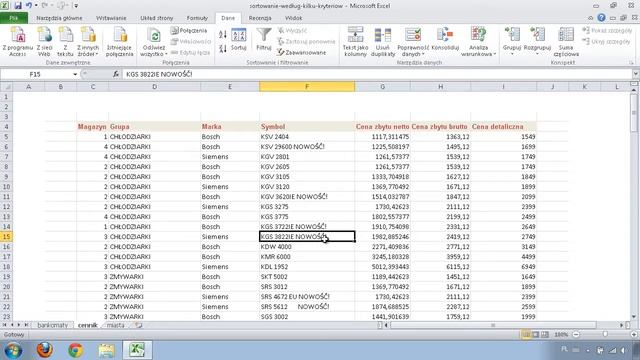Viewport: 640px width, 360px height.
Task: Click the Cena detaliczna header cell
Action: pyautogui.click(x=503, y=127)
